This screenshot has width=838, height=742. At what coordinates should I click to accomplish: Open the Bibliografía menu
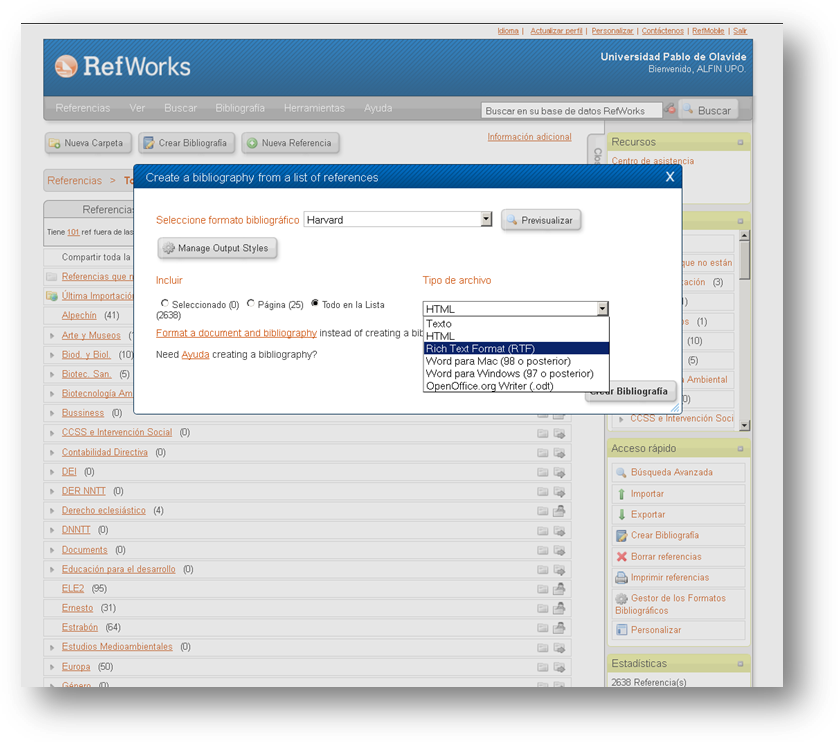tap(240, 108)
